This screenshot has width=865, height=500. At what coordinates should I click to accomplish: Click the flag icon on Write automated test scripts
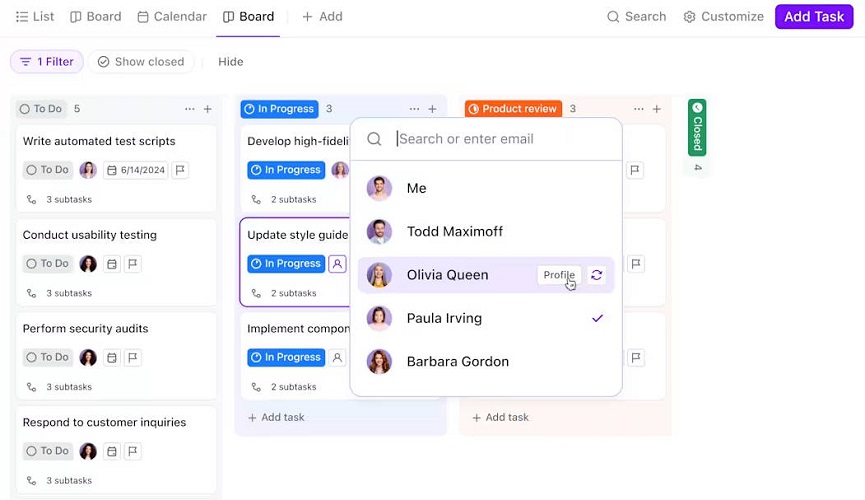click(x=180, y=170)
